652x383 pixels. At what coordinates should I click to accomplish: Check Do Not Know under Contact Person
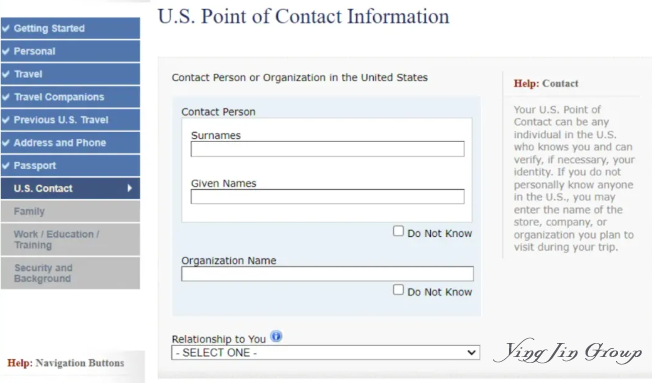(x=398, y=231)
